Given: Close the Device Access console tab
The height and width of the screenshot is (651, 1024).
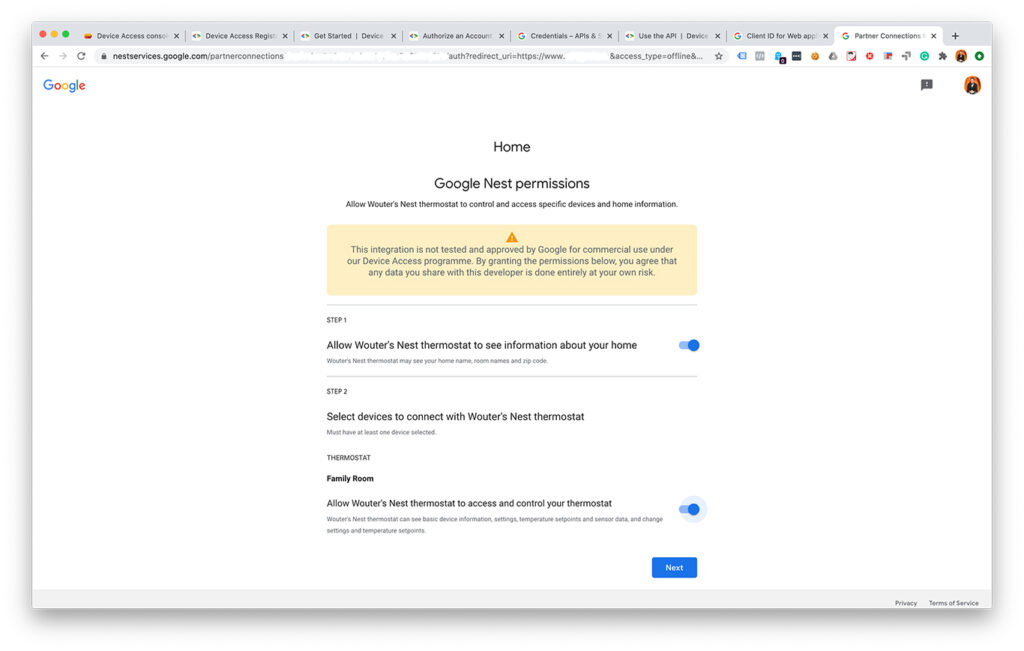Looking at the screenshot, I should coord(176,36).
